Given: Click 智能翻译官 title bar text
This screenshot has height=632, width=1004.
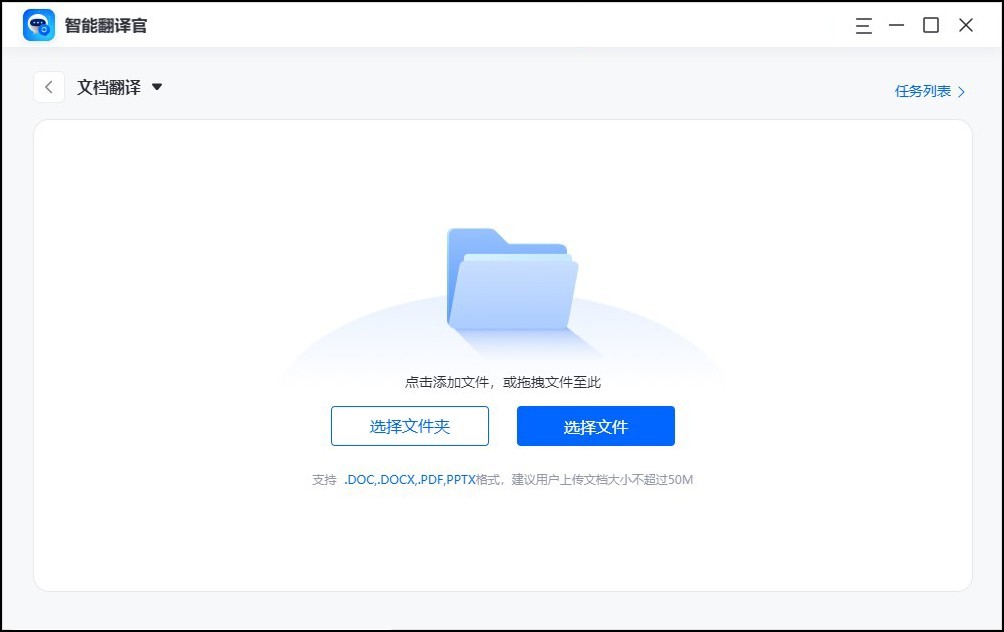Looking at the screenshot, I should point(104,24).
